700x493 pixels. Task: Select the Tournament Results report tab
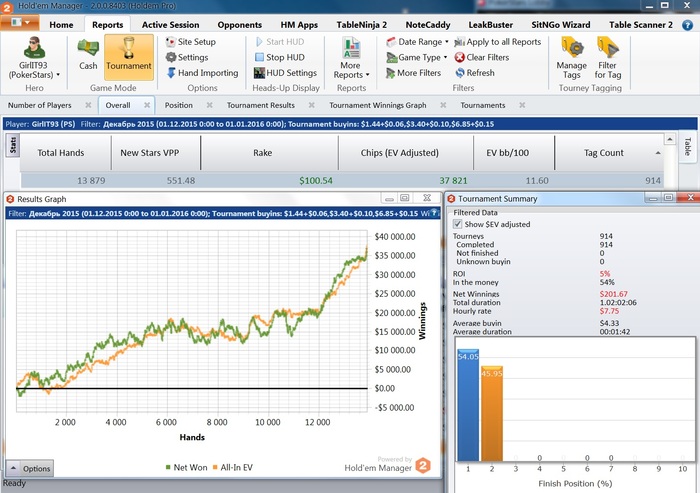pyautogui.click(x=261, y=105)
